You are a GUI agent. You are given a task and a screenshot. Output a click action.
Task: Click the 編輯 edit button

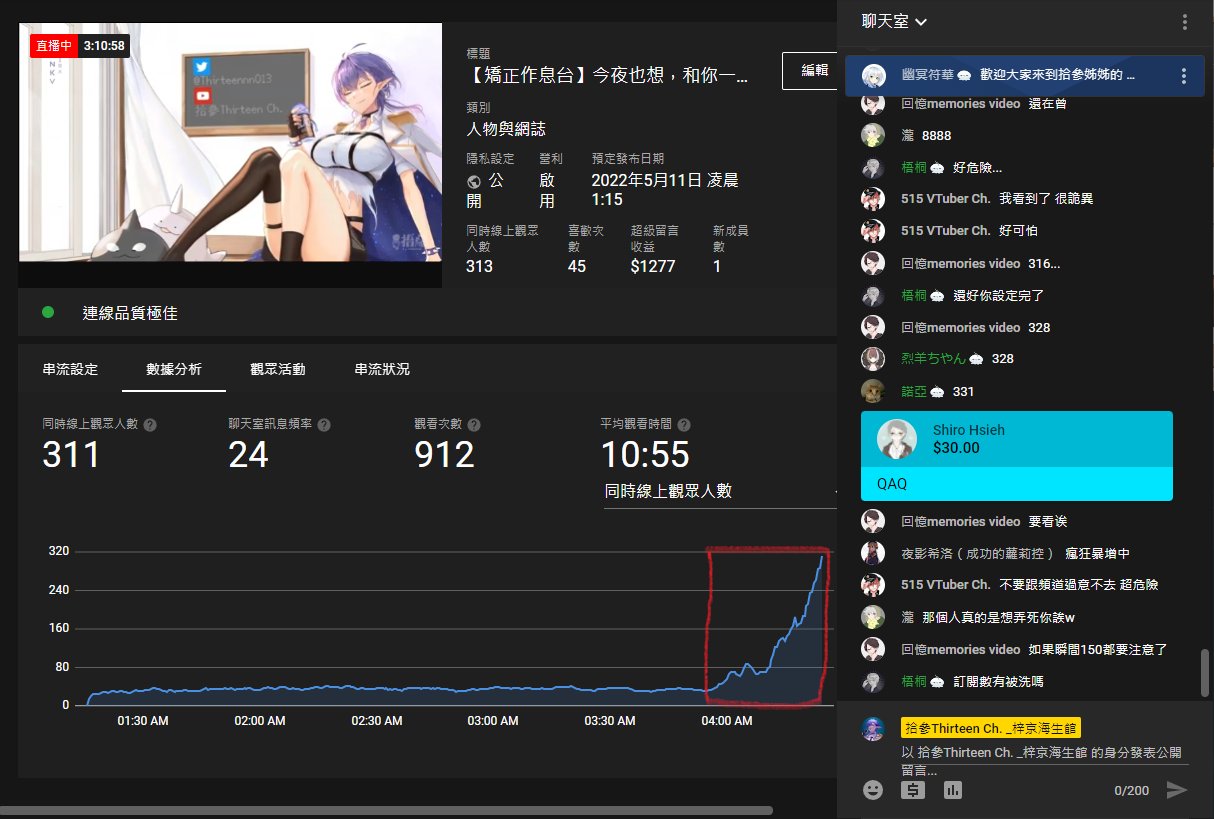[x=812, y=70]
